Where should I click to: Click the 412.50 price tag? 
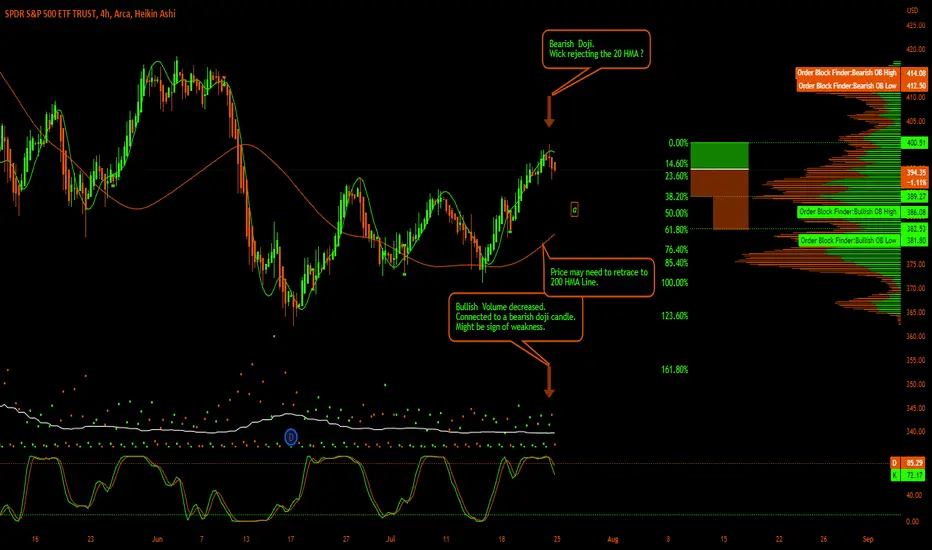click(915, 86)
